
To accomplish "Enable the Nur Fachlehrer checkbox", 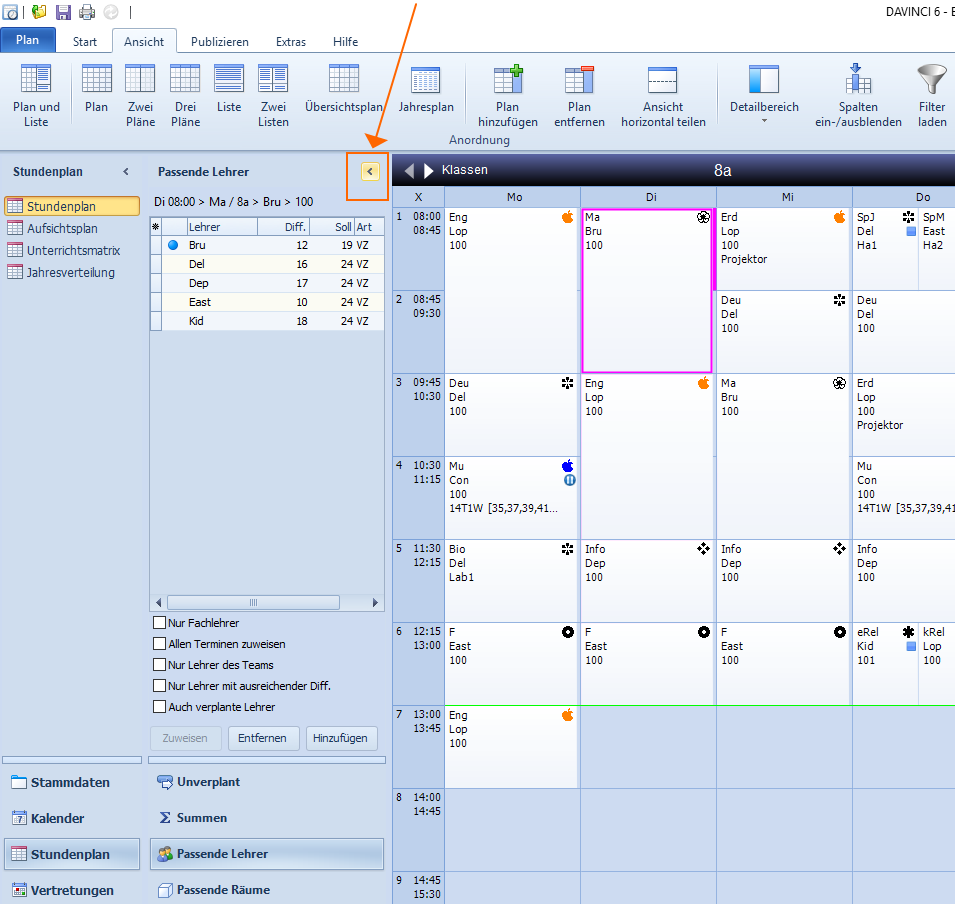I will (160, 623).
